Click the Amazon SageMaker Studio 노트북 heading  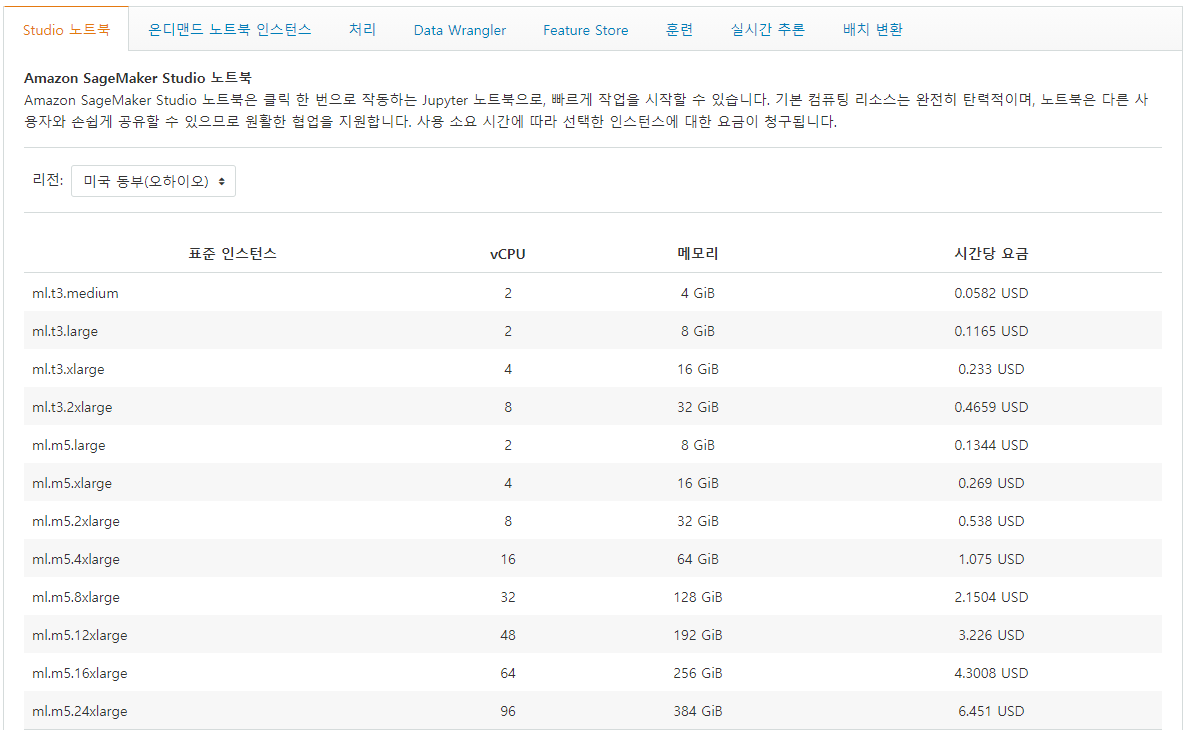coord(138,77)
